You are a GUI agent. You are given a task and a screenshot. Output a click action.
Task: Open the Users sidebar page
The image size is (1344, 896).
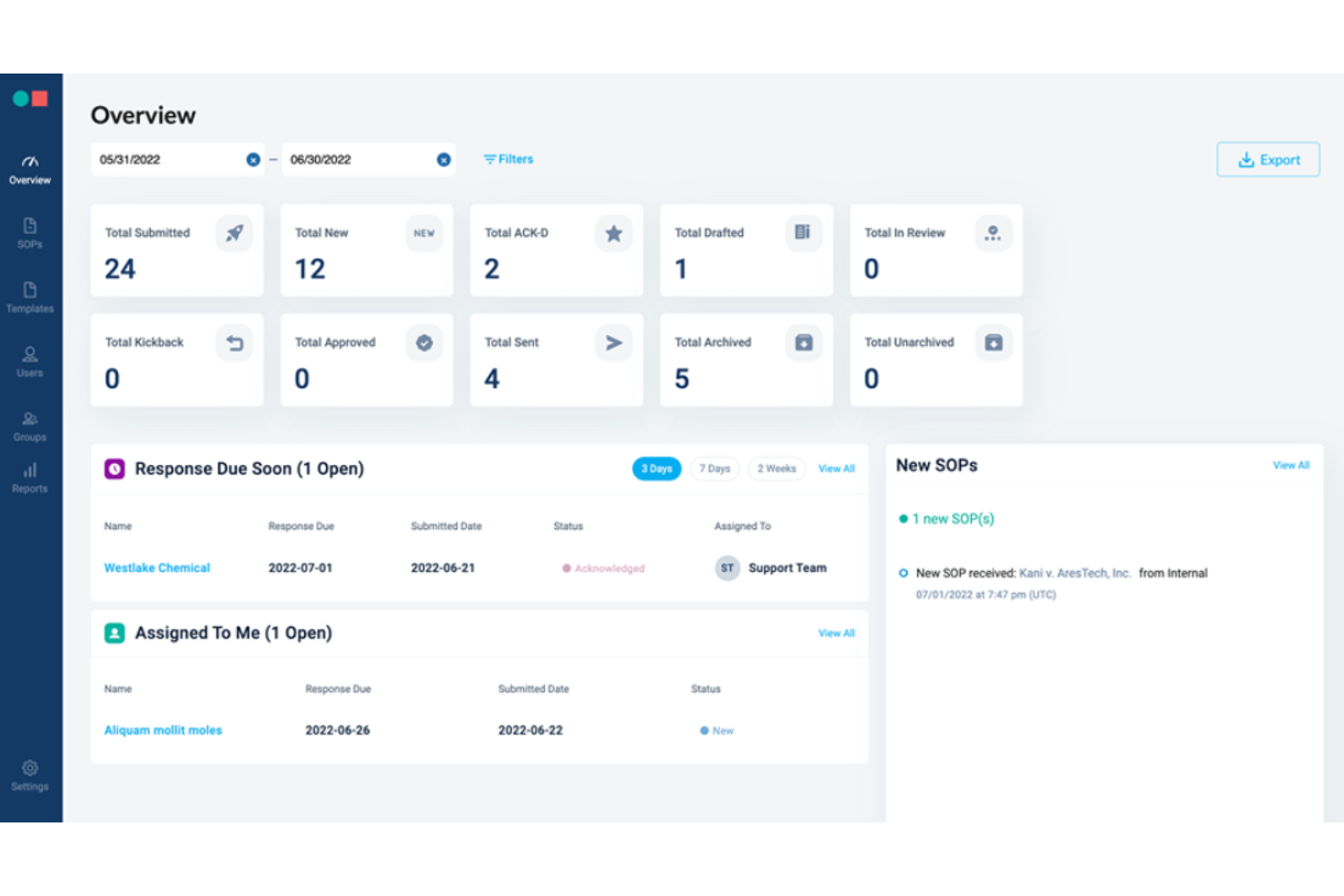point(30,362)
